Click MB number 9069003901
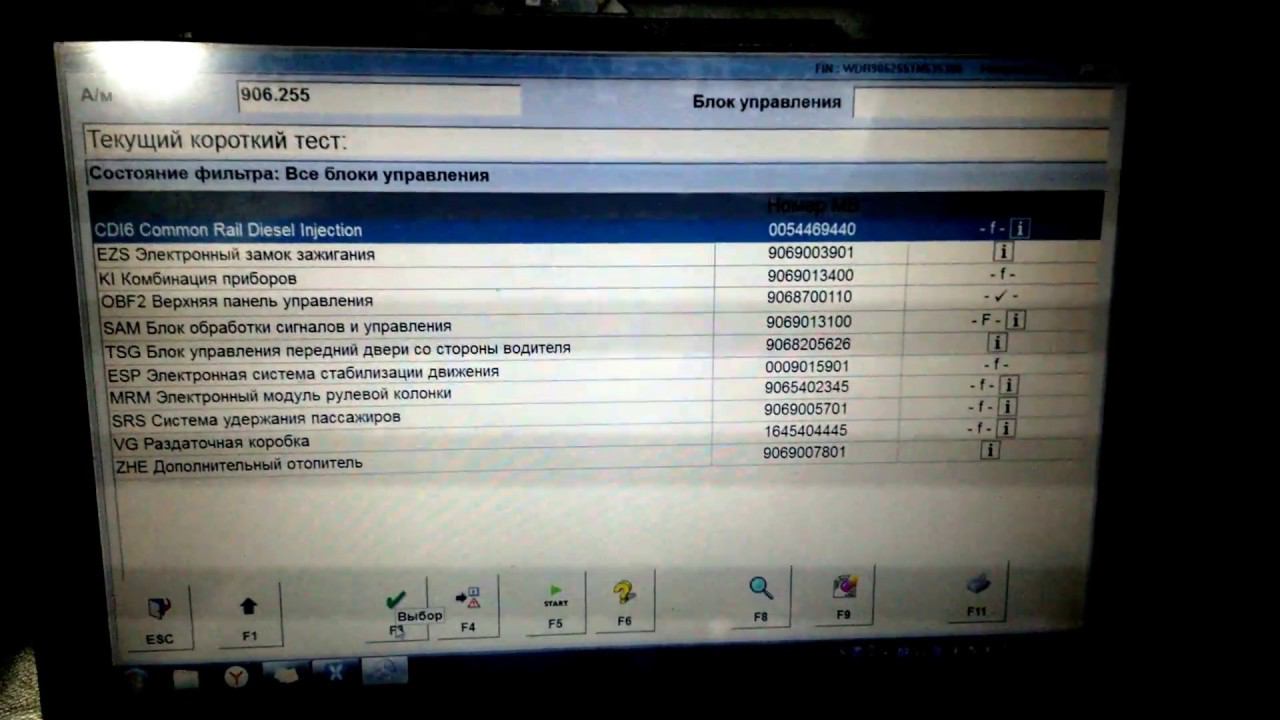This screenshot has height=720, width=1280. [811, 253]
